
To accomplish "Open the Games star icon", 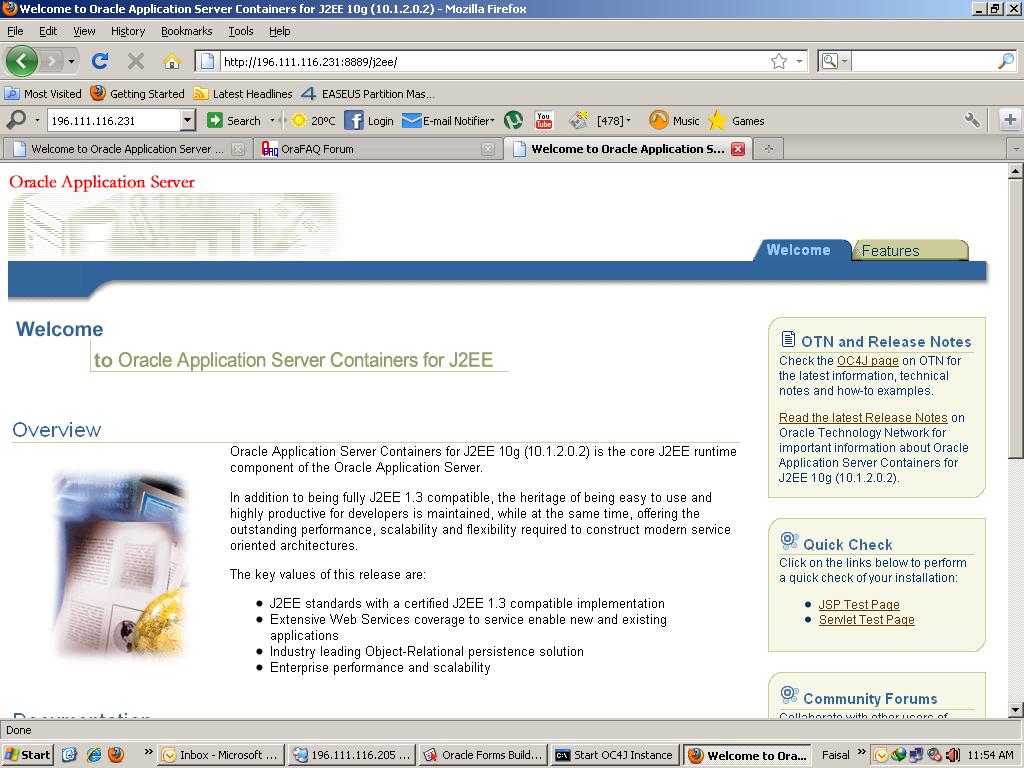I will 717,120.
